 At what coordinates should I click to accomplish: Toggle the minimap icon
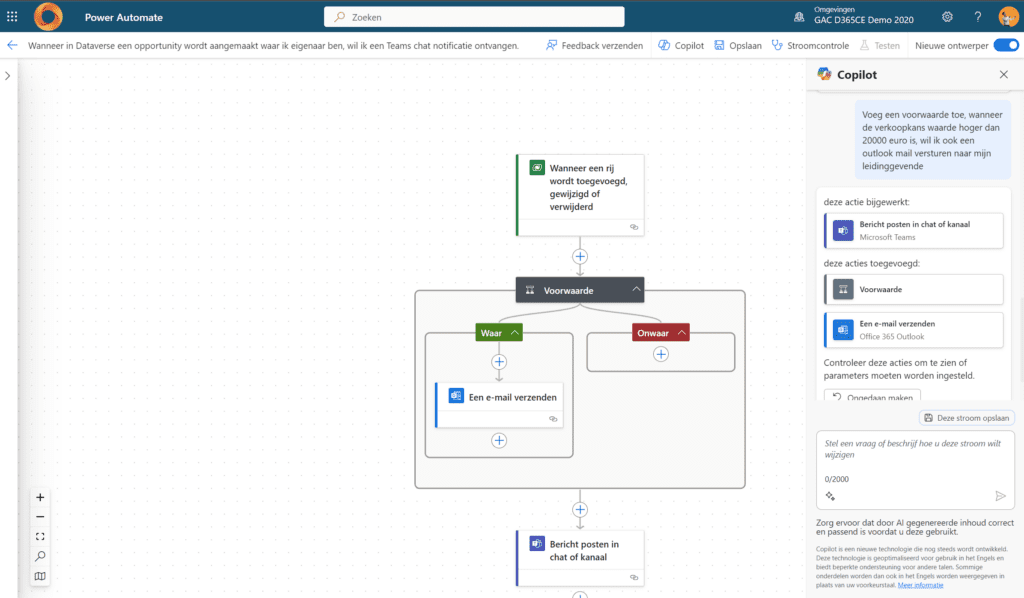[40, 576]
